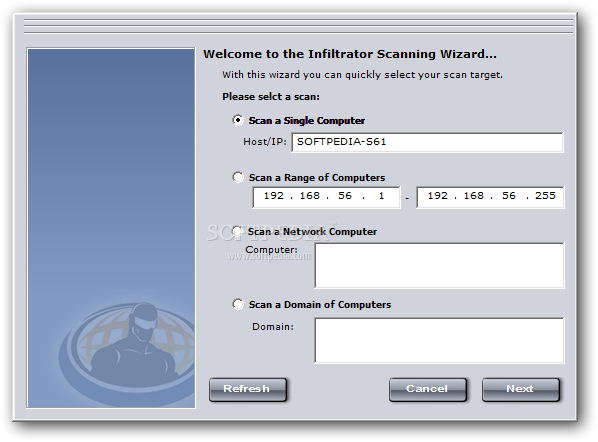Click the 'Computer:' label

click(272, 250)
